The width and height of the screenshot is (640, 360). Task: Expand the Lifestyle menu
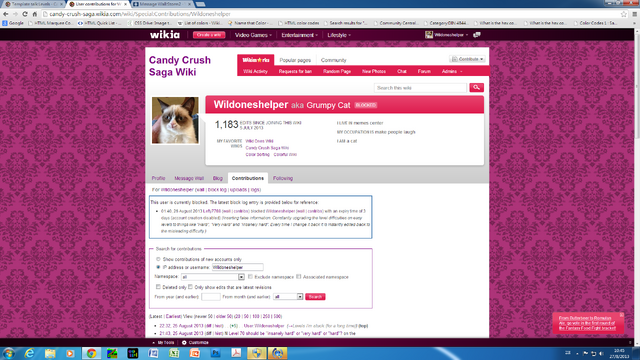pos(339,35)
